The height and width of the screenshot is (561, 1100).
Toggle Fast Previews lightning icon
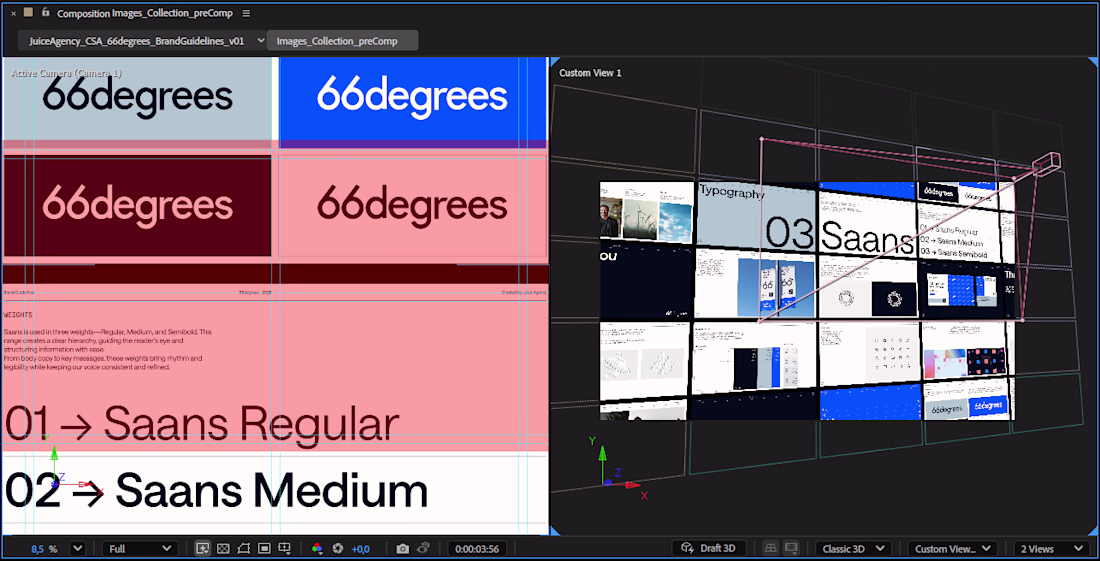click(203, 548)
